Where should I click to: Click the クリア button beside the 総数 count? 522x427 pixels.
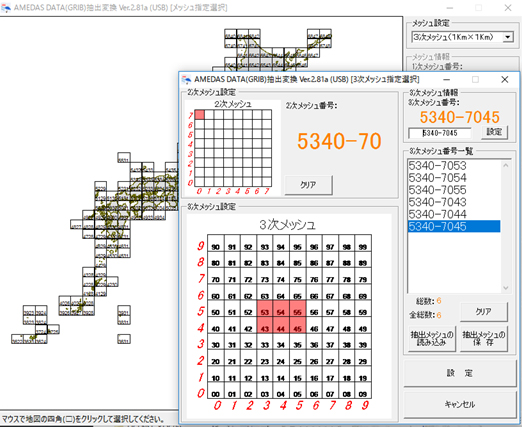click(x=484, y=312)
